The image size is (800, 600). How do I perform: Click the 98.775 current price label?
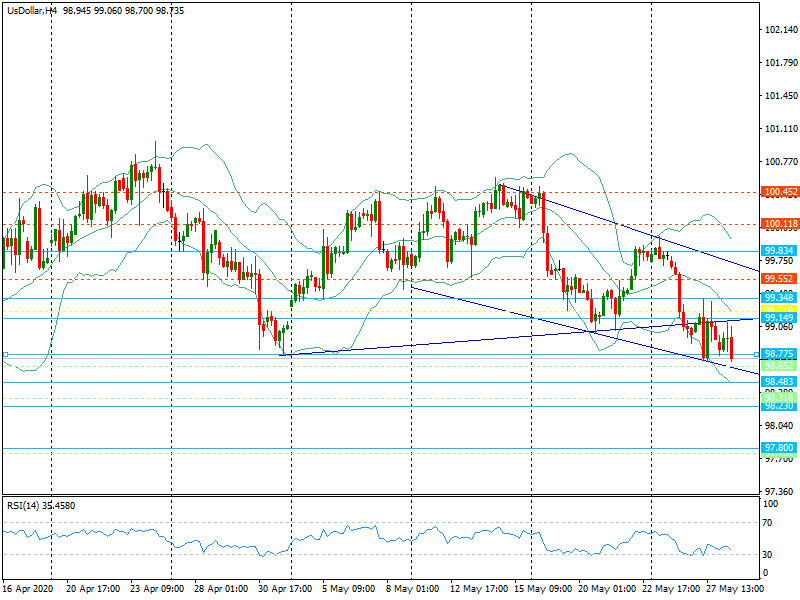(779, 354)
